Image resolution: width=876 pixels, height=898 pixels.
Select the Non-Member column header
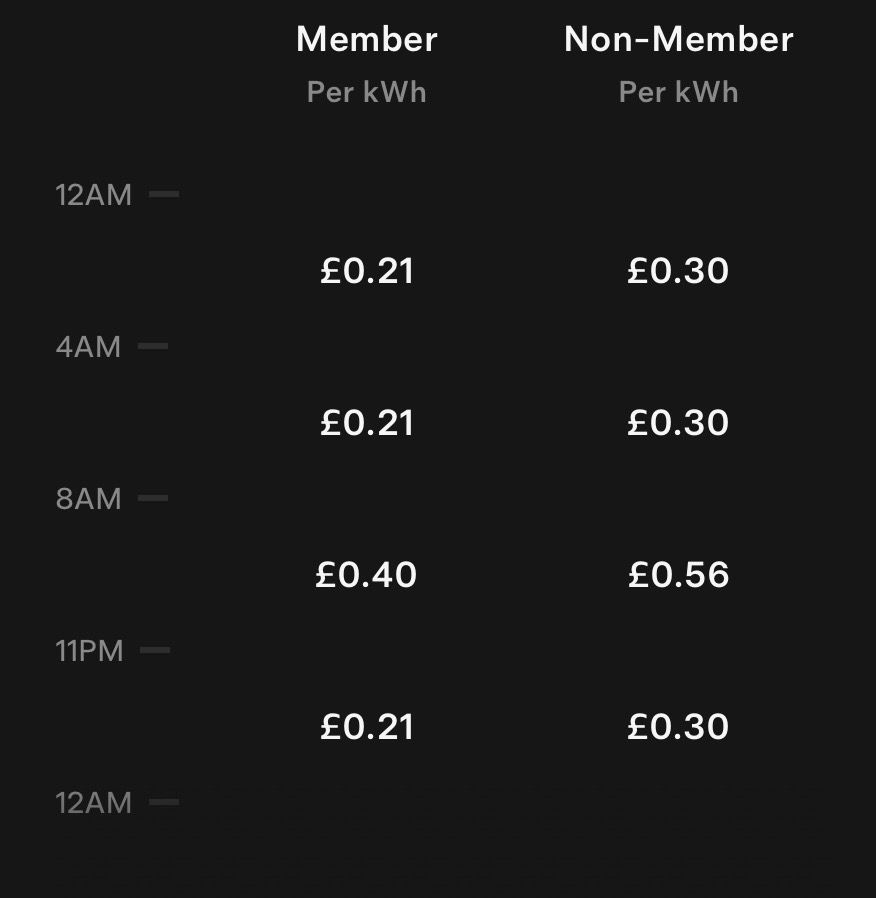point(678,40)
